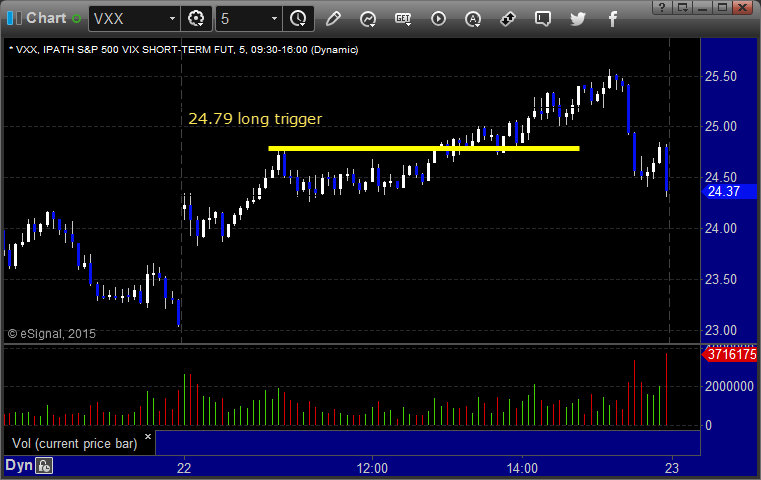This screenshot has width=761, height=480.
Task: Click the Dyn lock icon
Action: tap(44, 466)
